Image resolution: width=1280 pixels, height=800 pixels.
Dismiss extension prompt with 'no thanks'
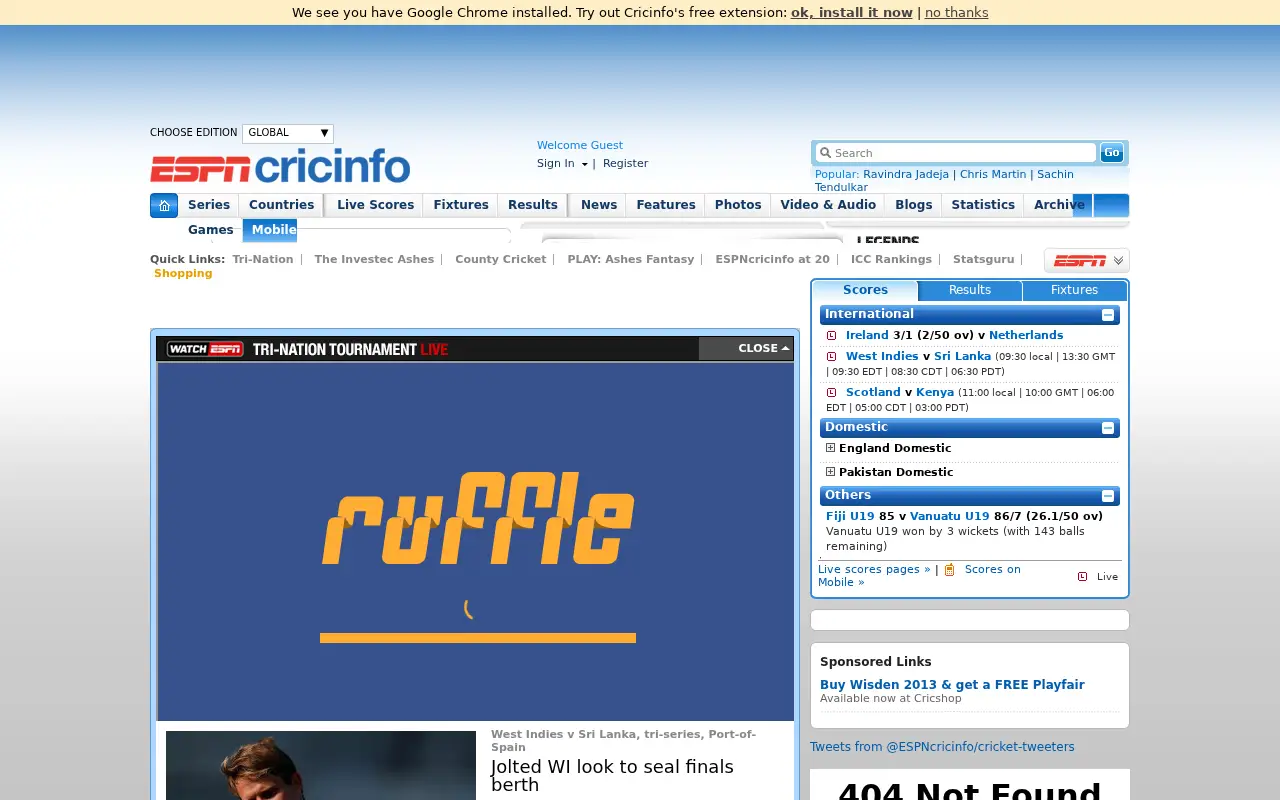956,13
